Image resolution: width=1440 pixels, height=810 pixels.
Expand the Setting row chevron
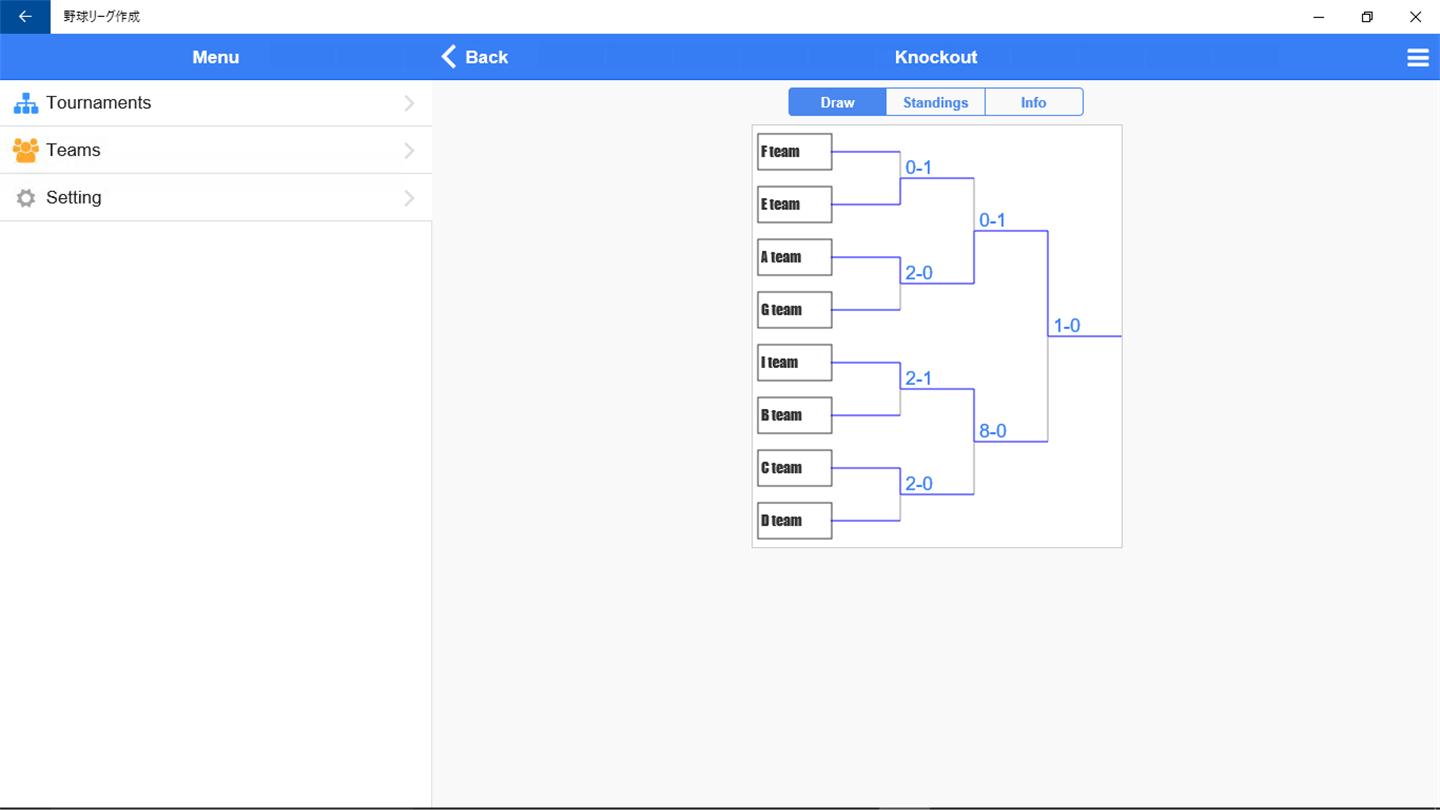[x=409, y=198]
